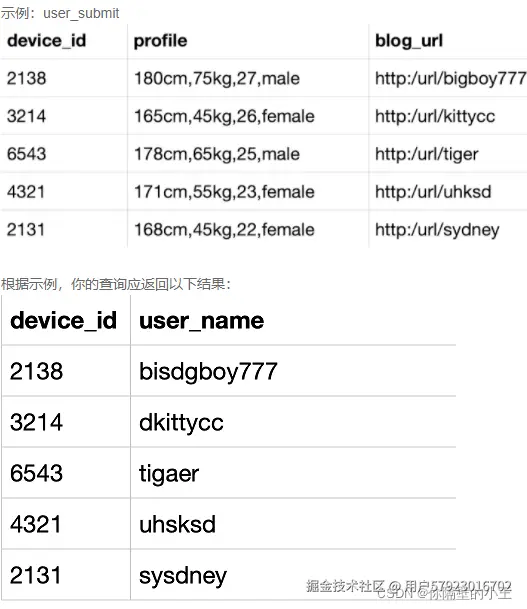Click the 178cm,65kg,25,male profile cell
The image size is (527, 609).
(217, 154)
